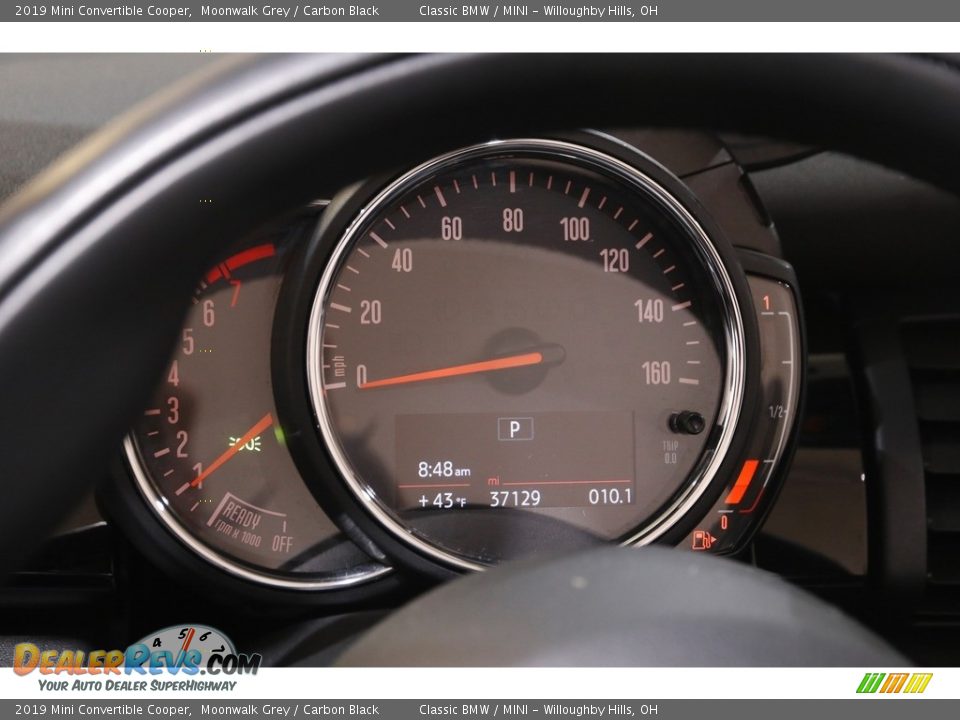Click the P gear indicator box

[515, 429]
